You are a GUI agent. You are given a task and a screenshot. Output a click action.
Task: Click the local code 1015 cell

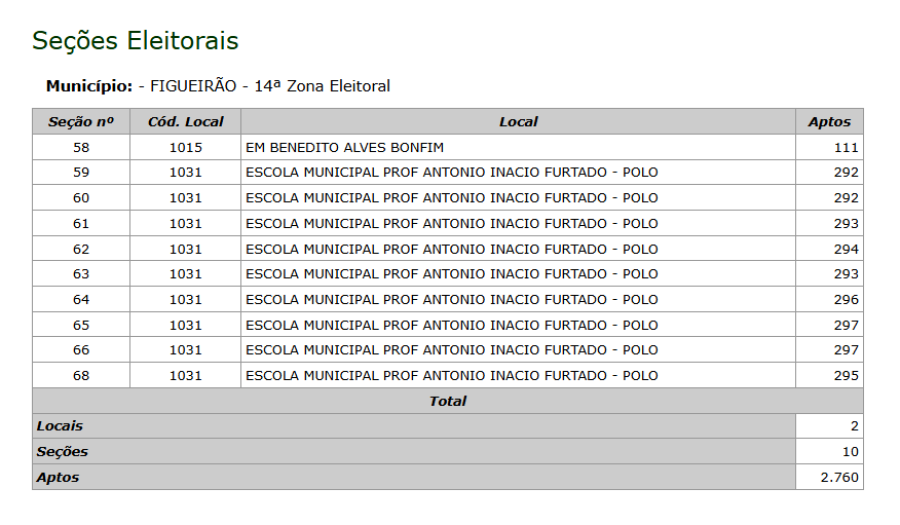185,147
